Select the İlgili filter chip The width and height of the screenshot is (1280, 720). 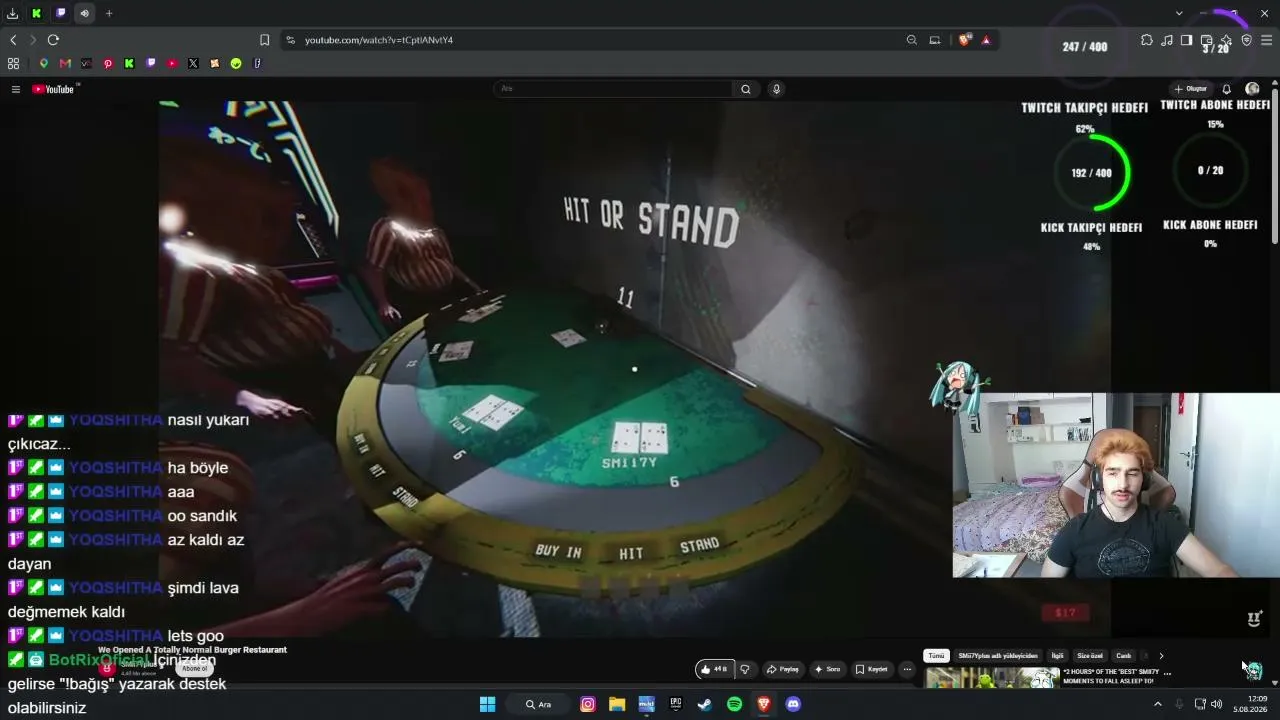click(1057, 656)
